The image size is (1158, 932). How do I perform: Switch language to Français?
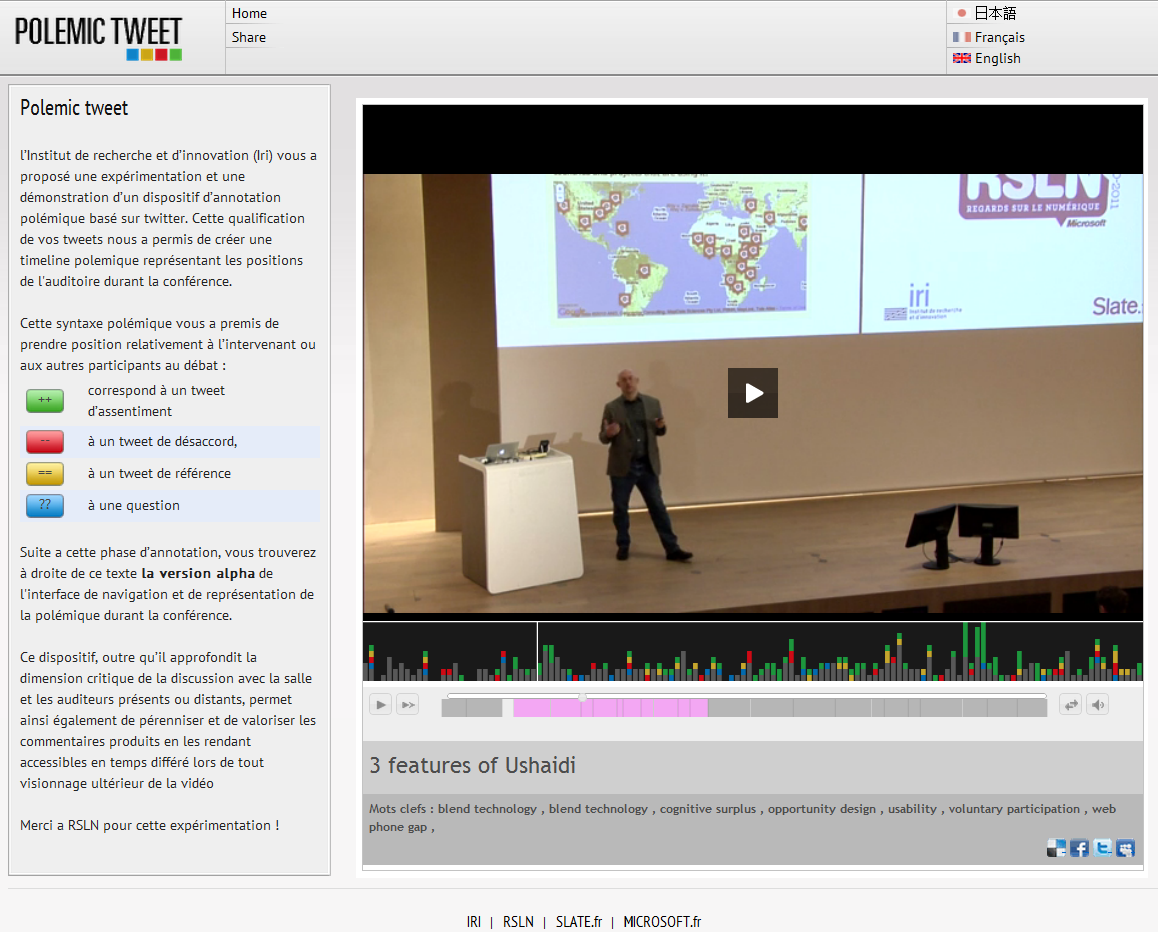(x=999, y=37)
